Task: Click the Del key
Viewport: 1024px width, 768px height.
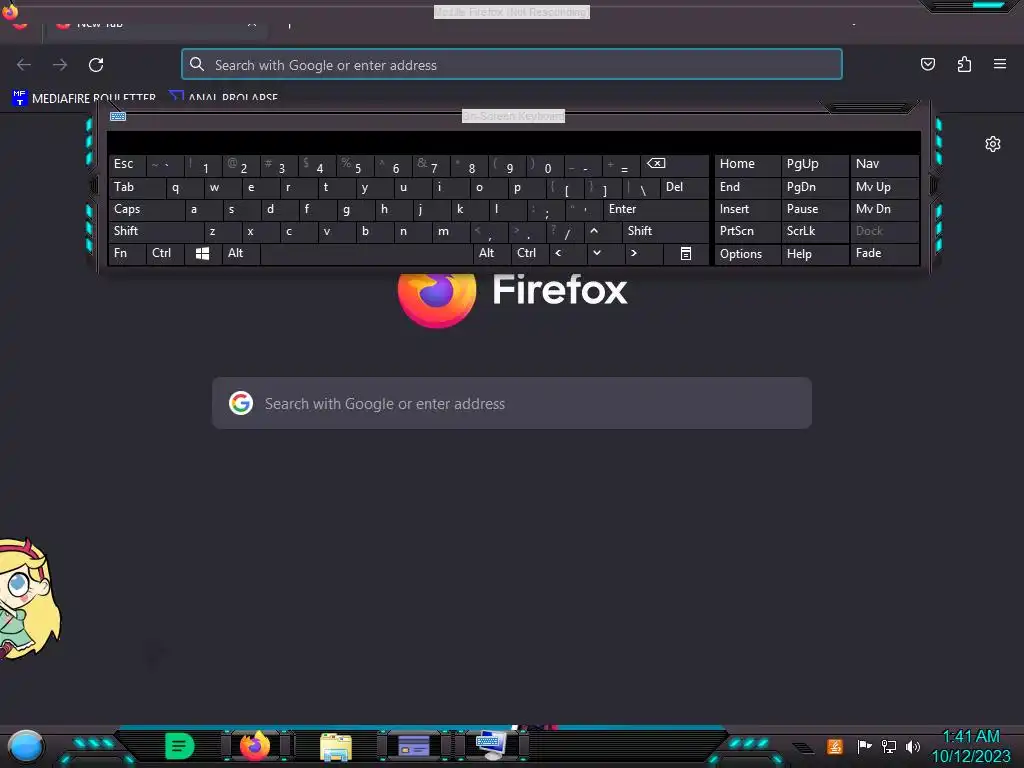Action: click(684, 188)
